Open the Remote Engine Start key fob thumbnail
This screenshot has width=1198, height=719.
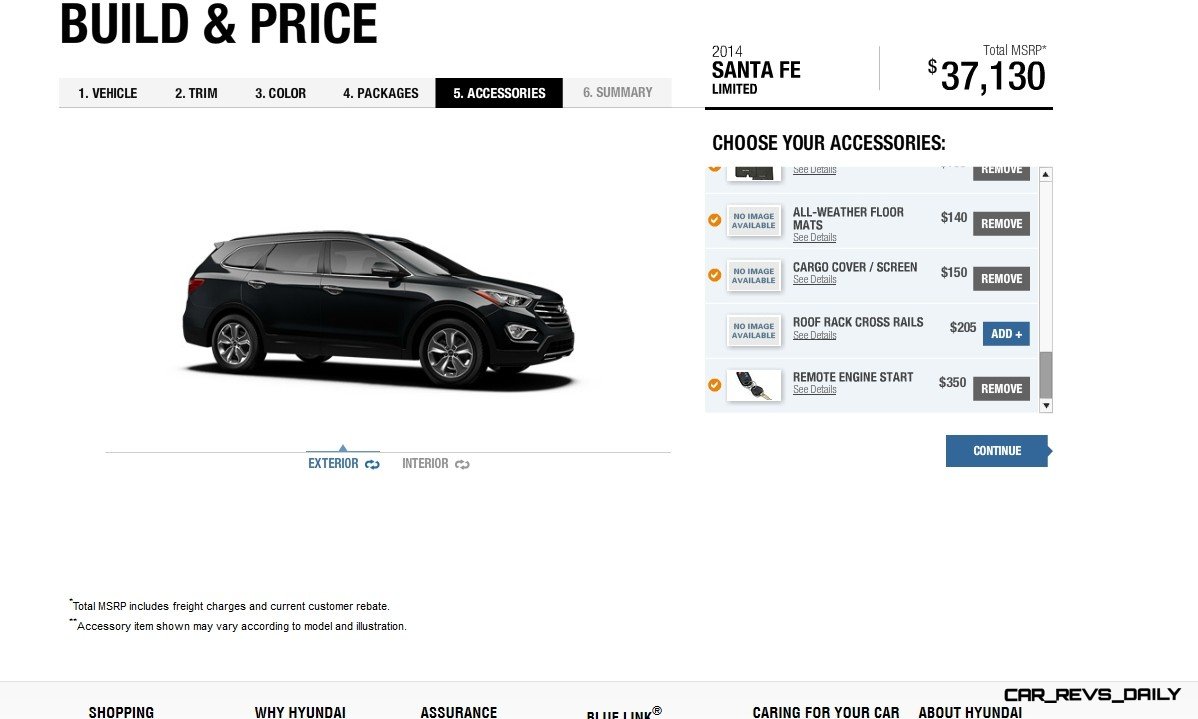(753, 386)
